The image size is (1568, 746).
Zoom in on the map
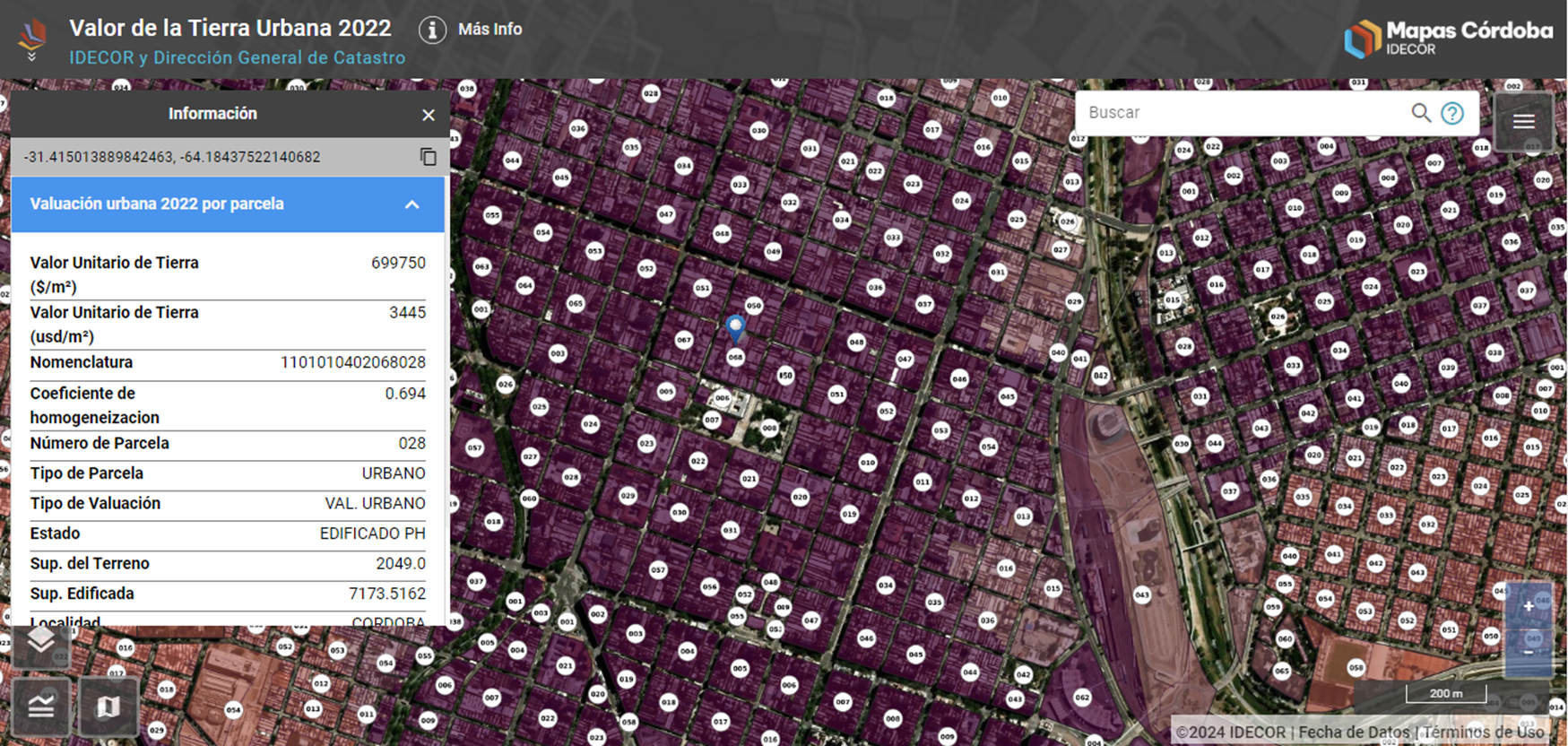click(x=1529, y=606)
